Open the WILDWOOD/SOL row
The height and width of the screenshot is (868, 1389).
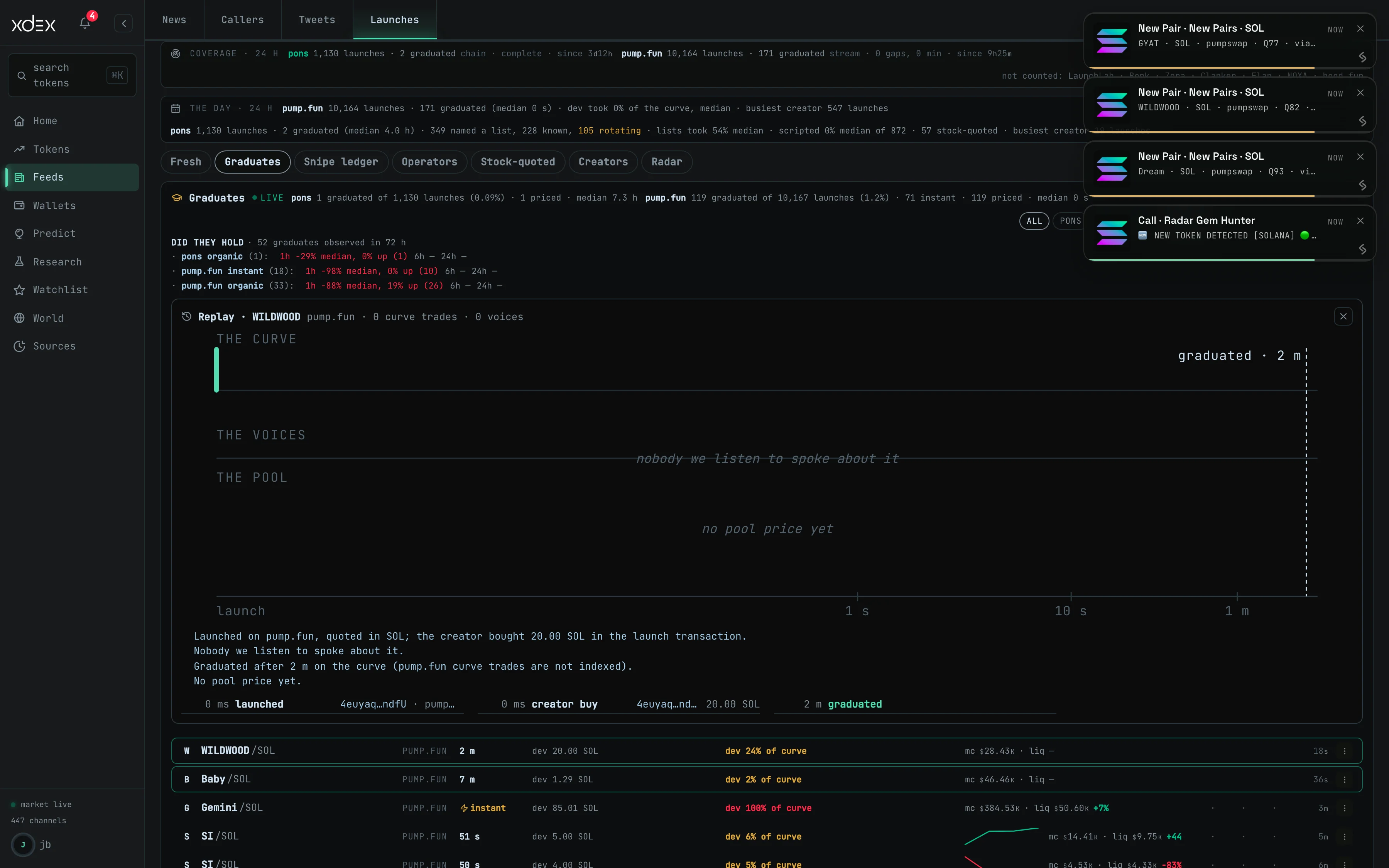(767, 751)
